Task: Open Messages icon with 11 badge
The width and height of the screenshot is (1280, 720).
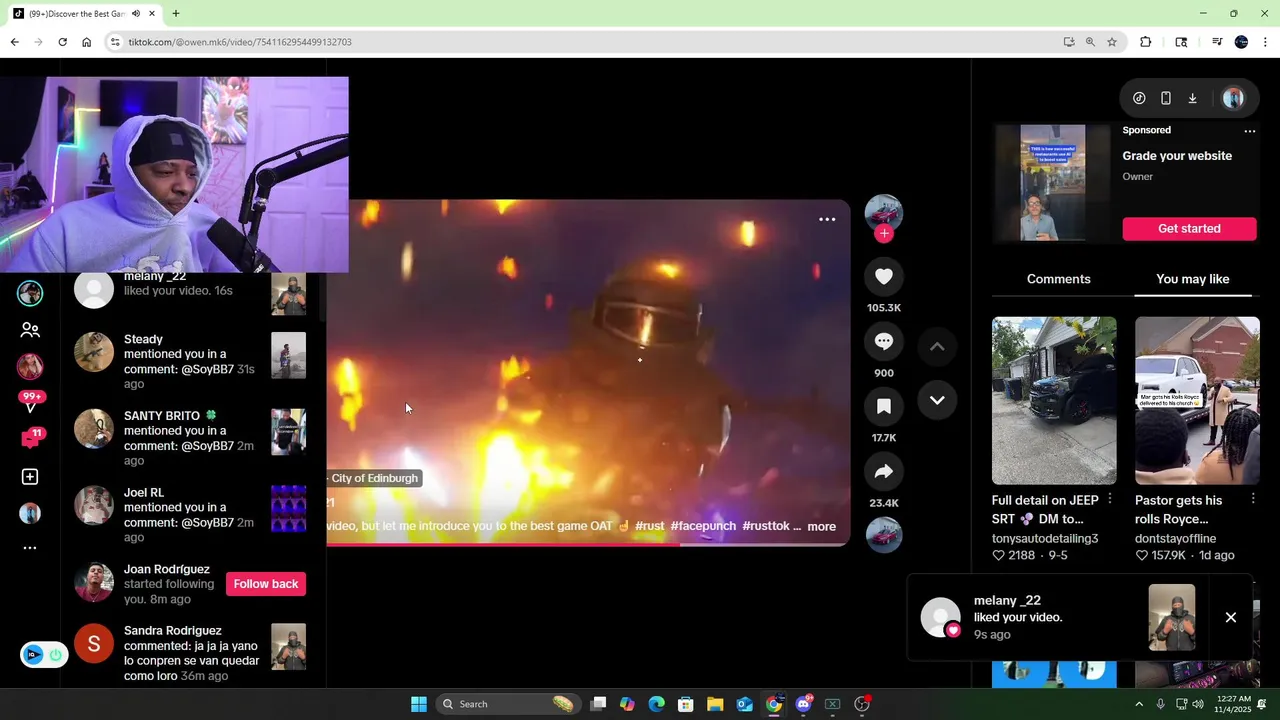Action: tap(31, 438)
